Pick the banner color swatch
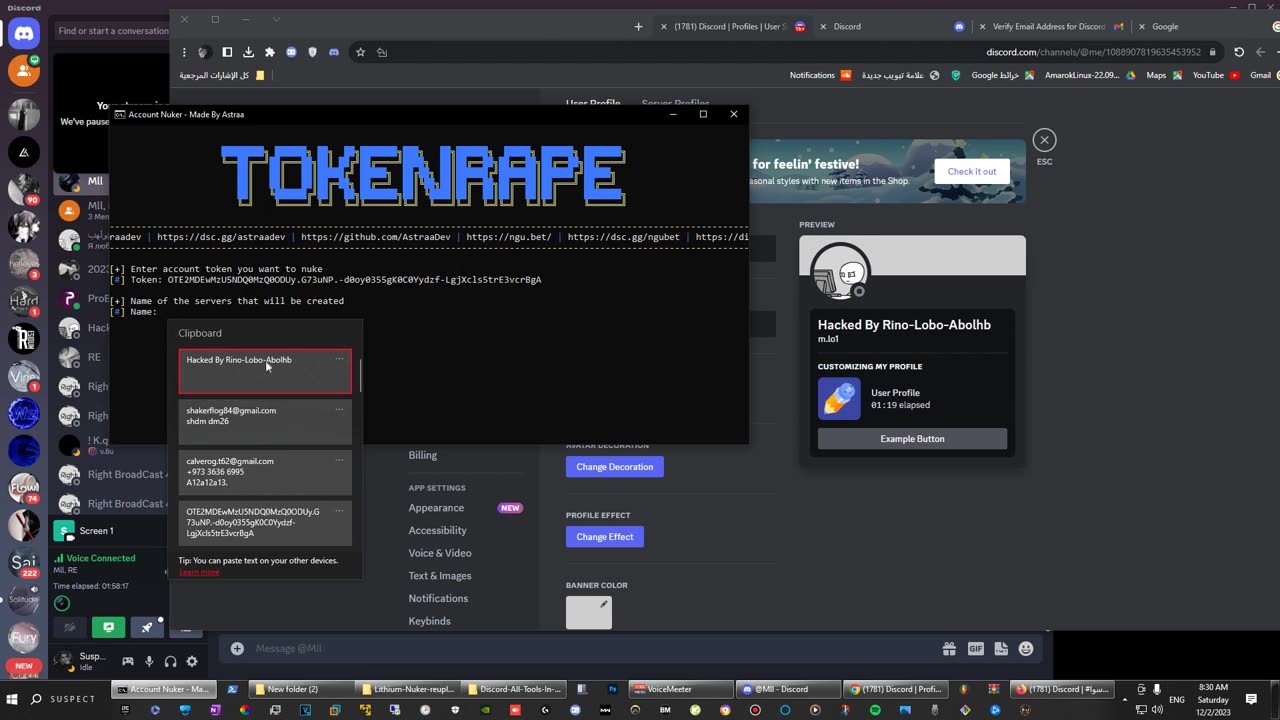1280x720 pixels. coord(589,612)
